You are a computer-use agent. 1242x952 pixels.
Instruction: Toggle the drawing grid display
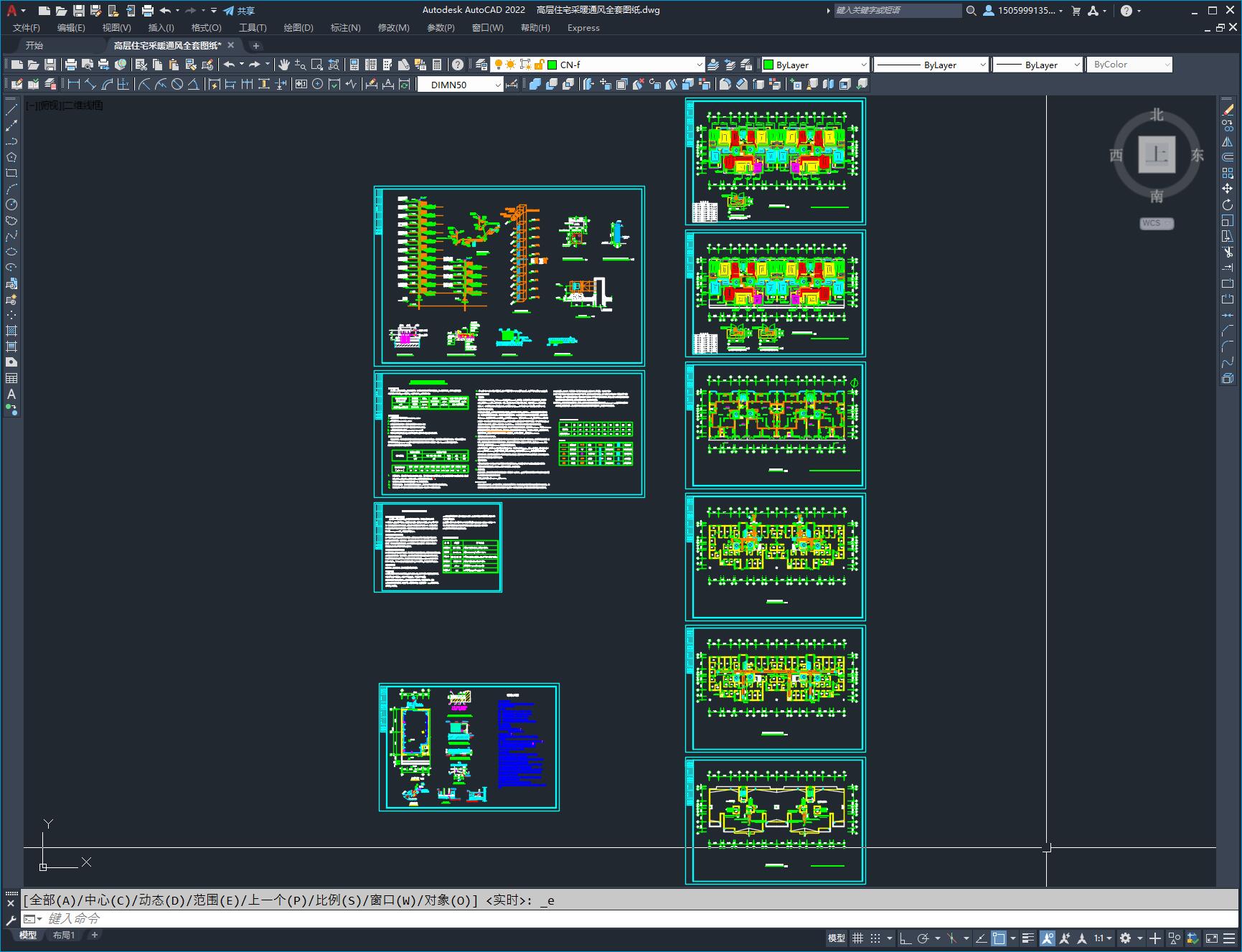click(x=857, y=938)
